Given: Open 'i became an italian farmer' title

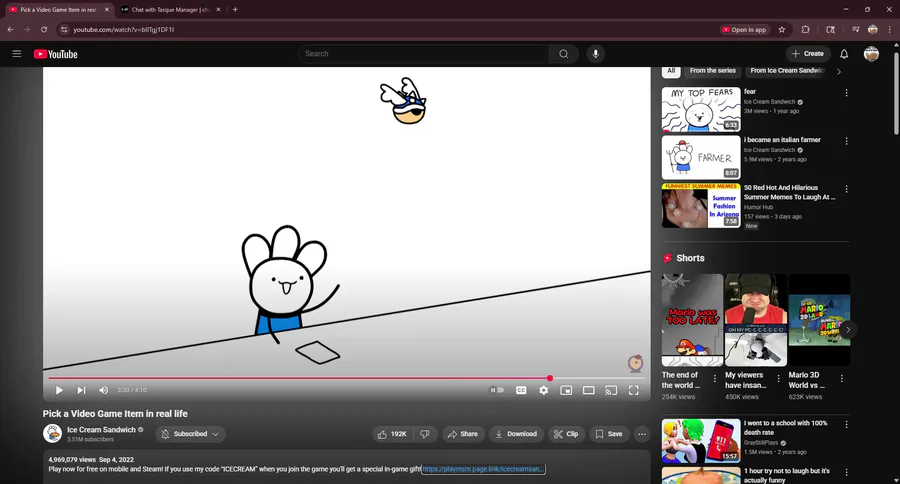Looking at the screenshot, I should (782, 140).
